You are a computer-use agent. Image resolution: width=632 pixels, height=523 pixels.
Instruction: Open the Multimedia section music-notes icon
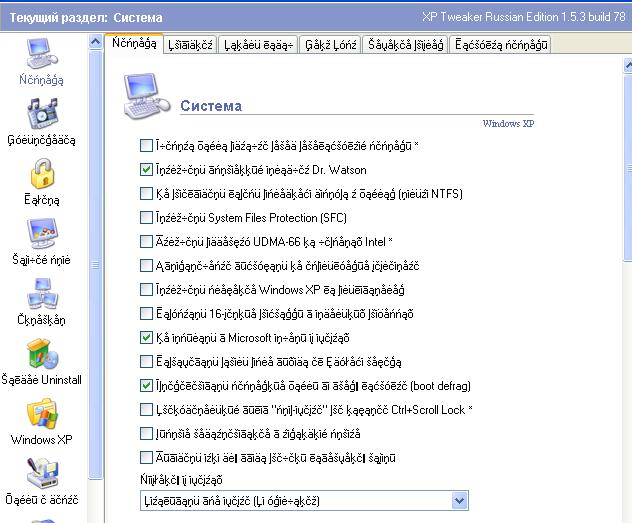click(x=42, y=114)
